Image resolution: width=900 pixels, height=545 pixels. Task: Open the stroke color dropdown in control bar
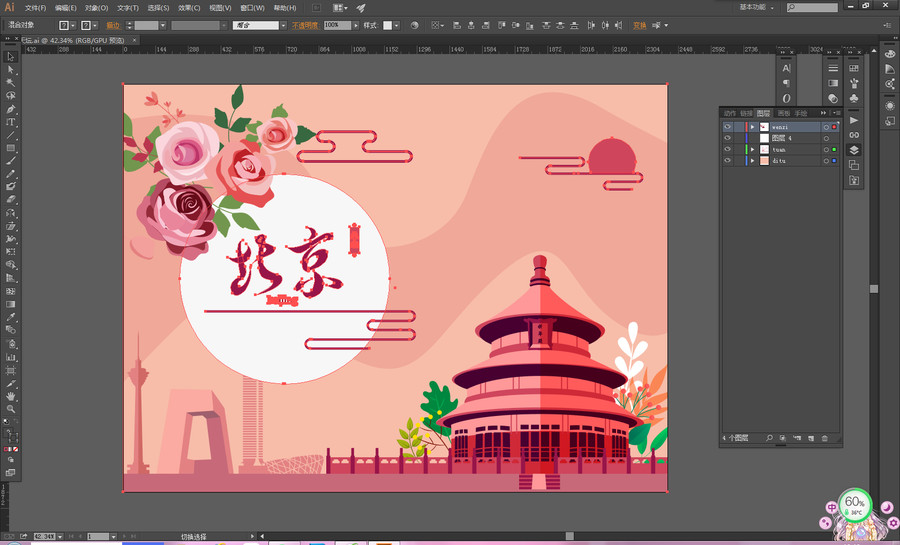click(95, 25)
